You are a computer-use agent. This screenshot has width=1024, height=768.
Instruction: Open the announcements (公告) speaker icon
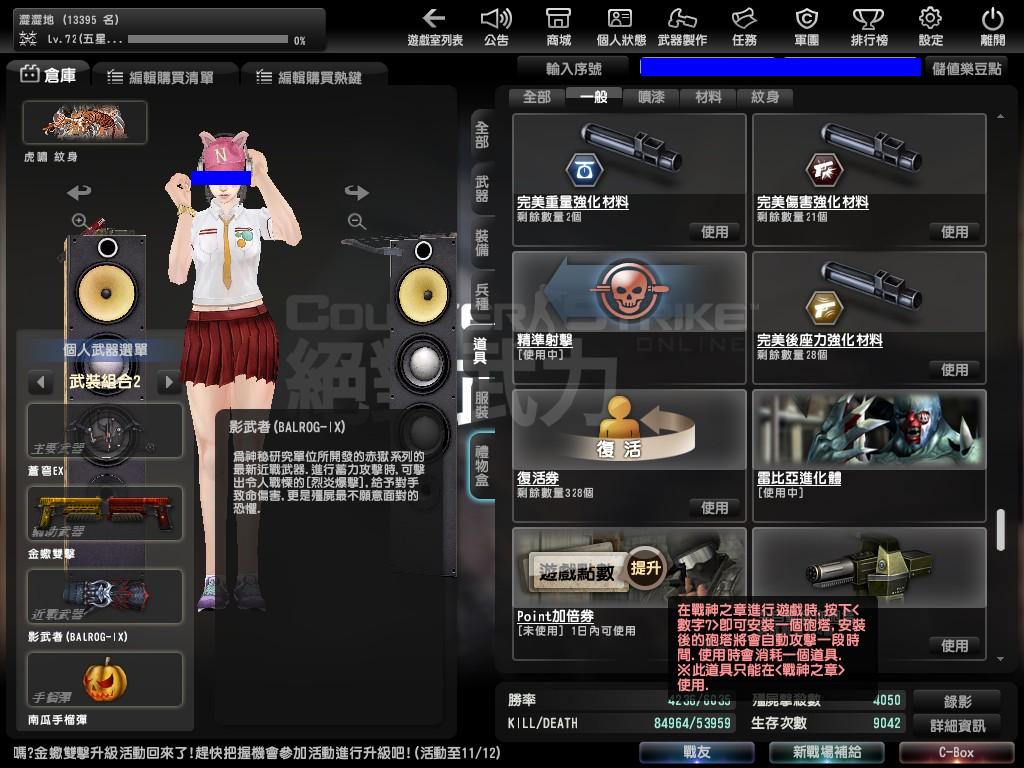pyautogui.click(x=496, y=27)
